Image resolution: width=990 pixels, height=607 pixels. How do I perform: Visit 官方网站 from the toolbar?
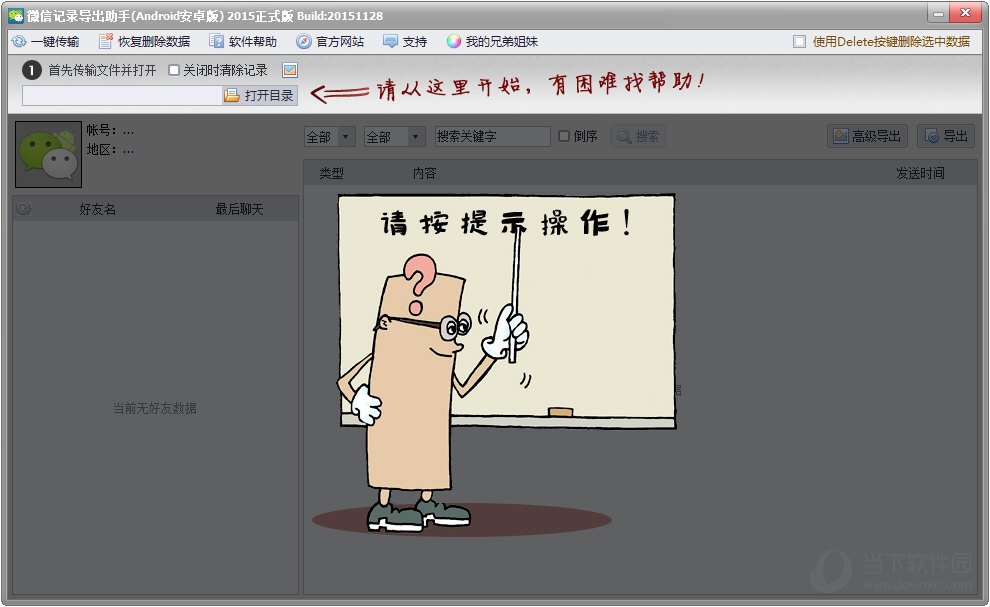tap(330, 42)
